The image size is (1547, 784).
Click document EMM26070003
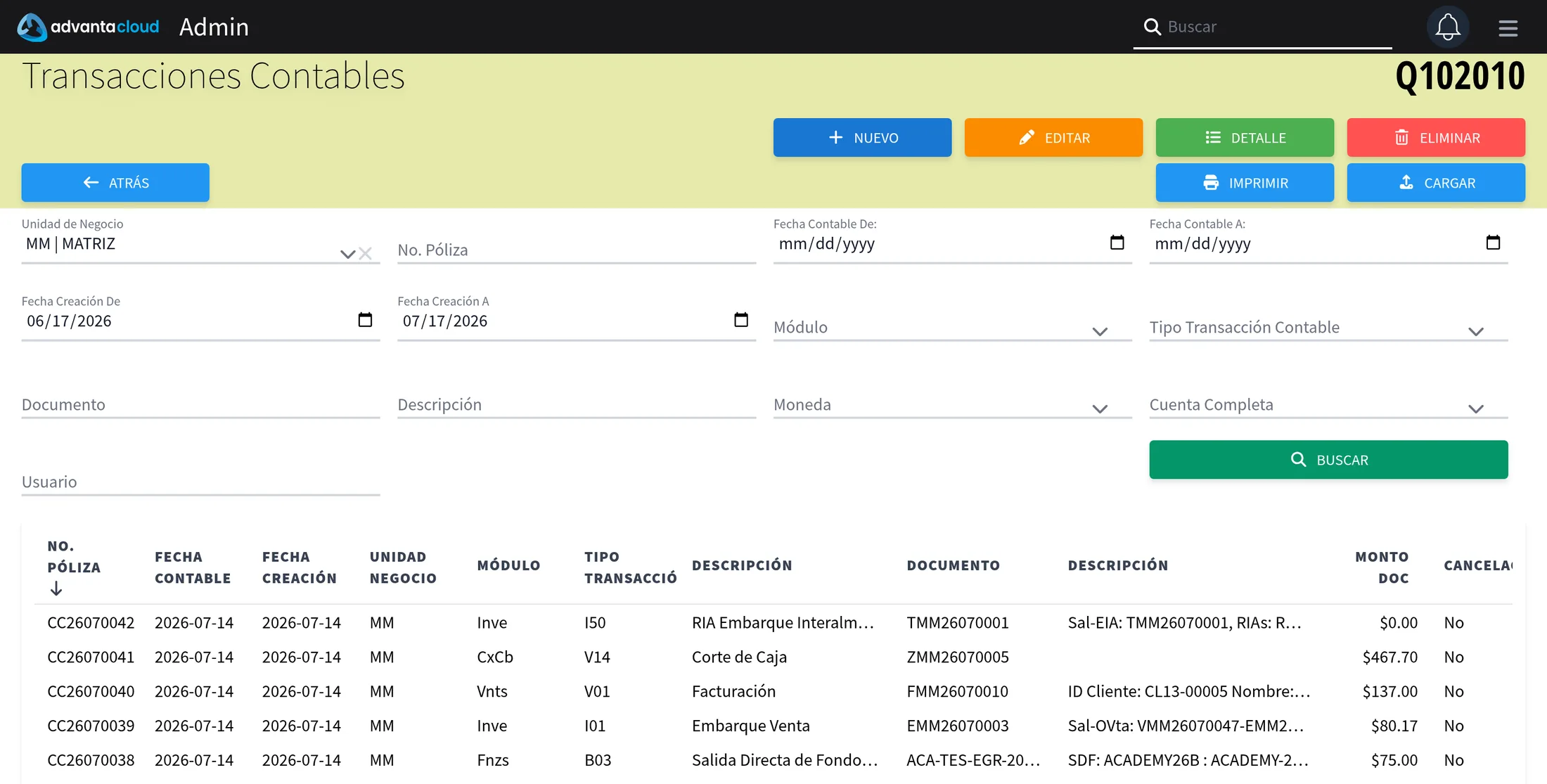click(958, 726)
